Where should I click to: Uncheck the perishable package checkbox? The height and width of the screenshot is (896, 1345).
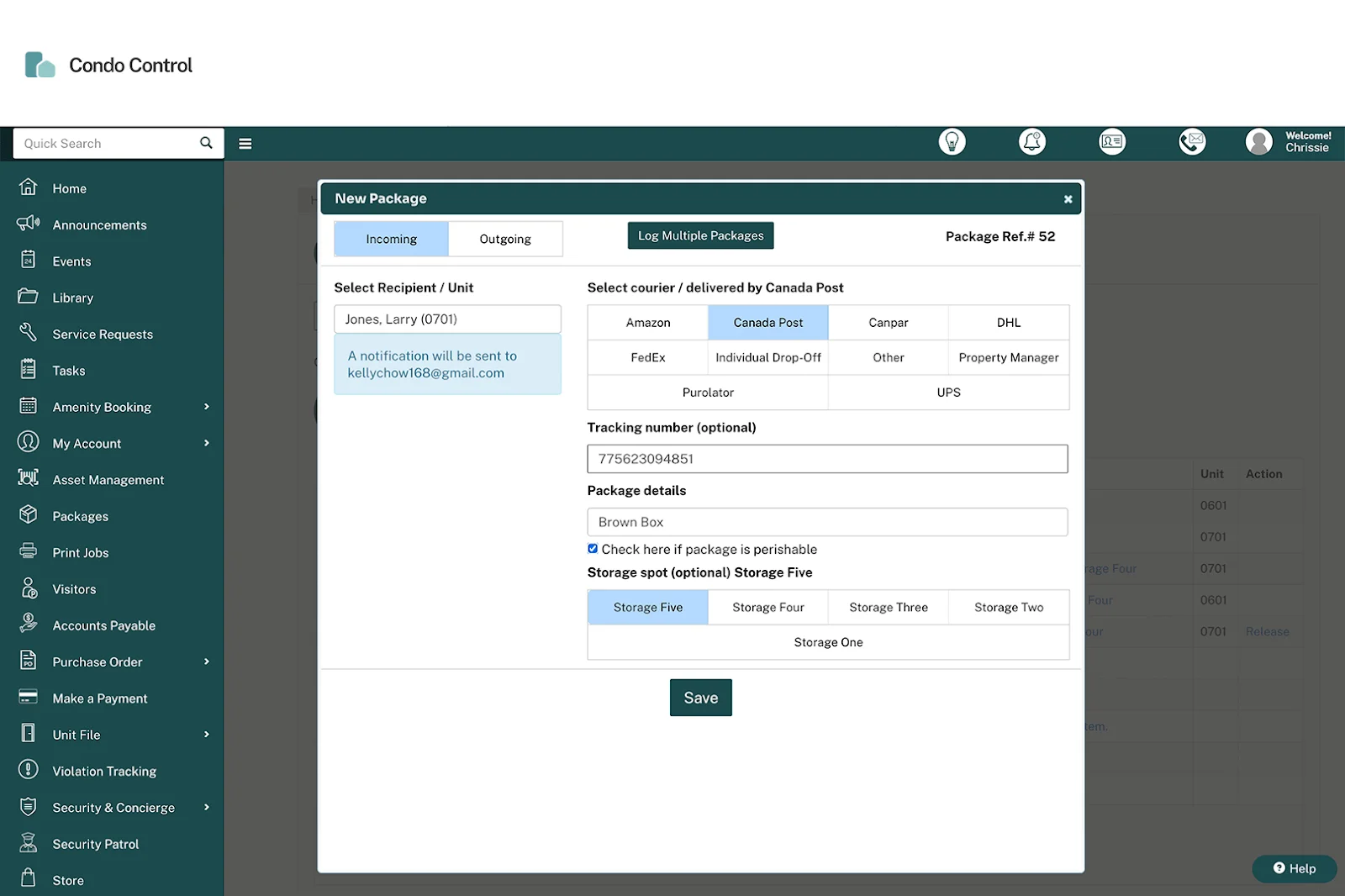pyautogui.click(x=593, y=549)
